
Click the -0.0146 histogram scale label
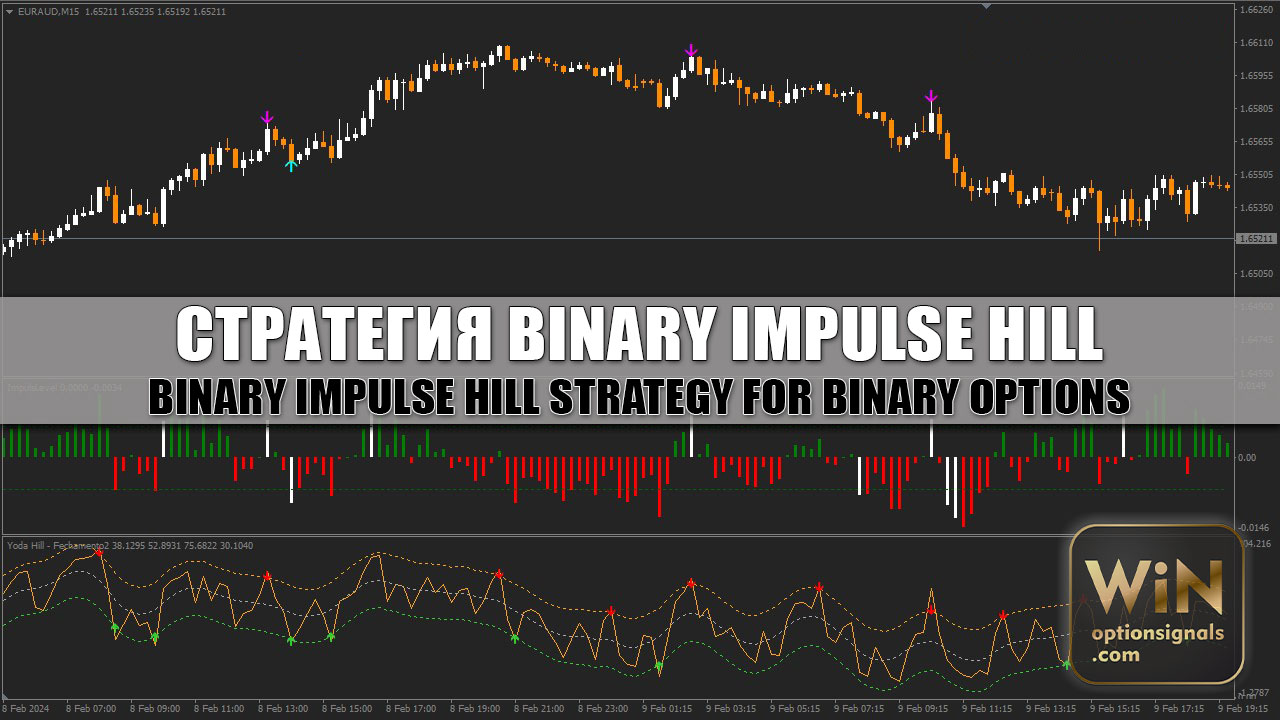1254,527
